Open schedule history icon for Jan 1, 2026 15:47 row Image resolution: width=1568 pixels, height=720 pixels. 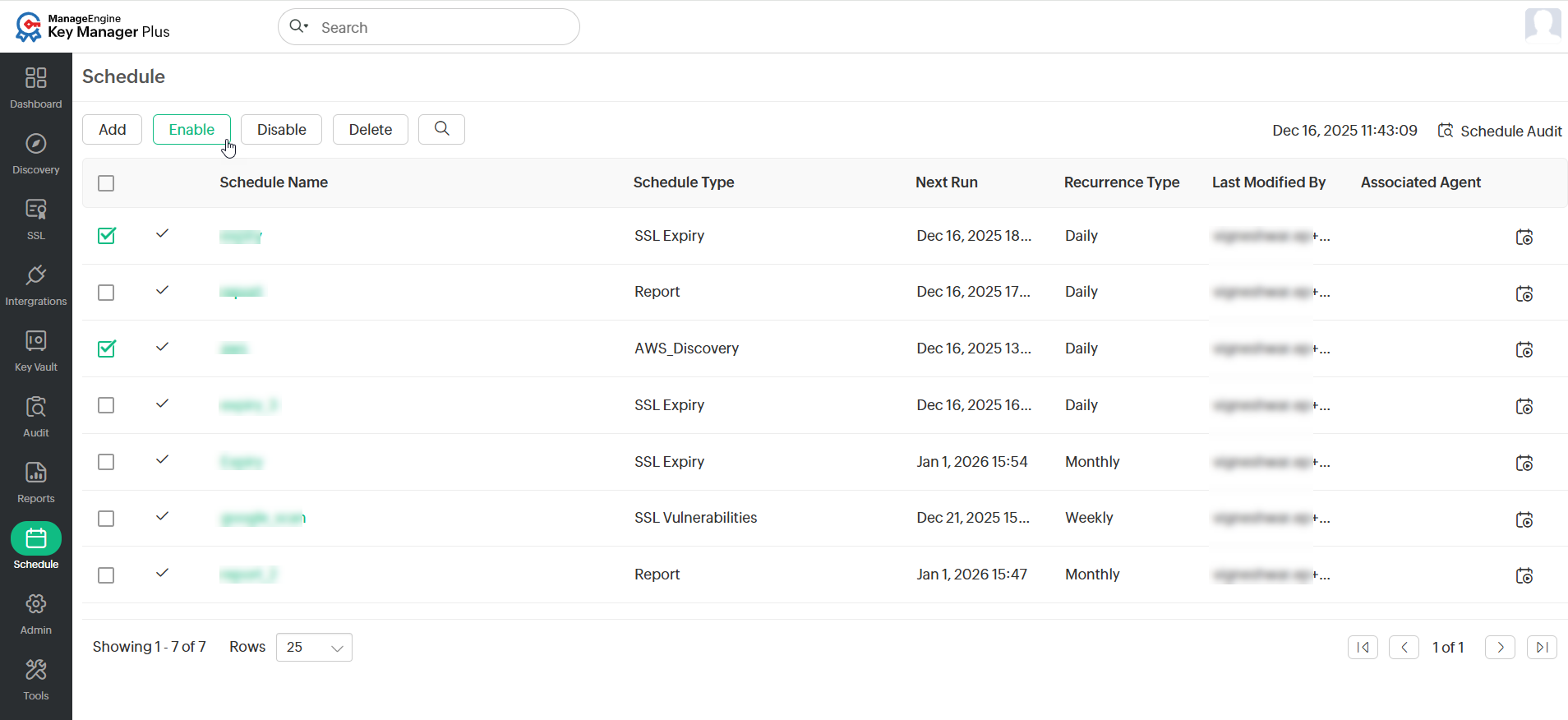click(1524, 575)
